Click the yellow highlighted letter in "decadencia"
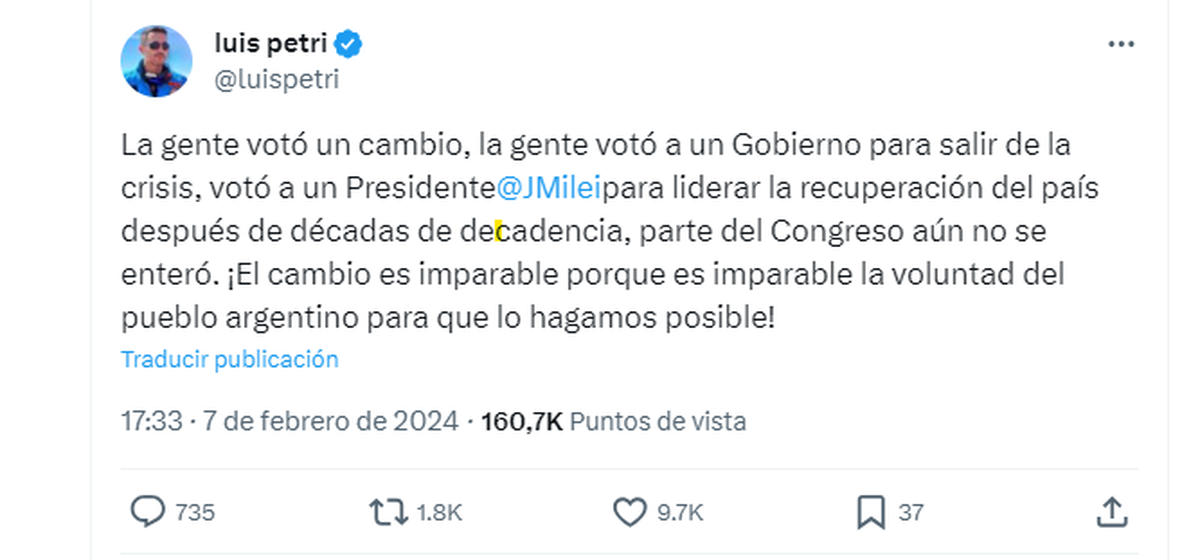Viewport: 1200px width, 560px height. [500, 232]
